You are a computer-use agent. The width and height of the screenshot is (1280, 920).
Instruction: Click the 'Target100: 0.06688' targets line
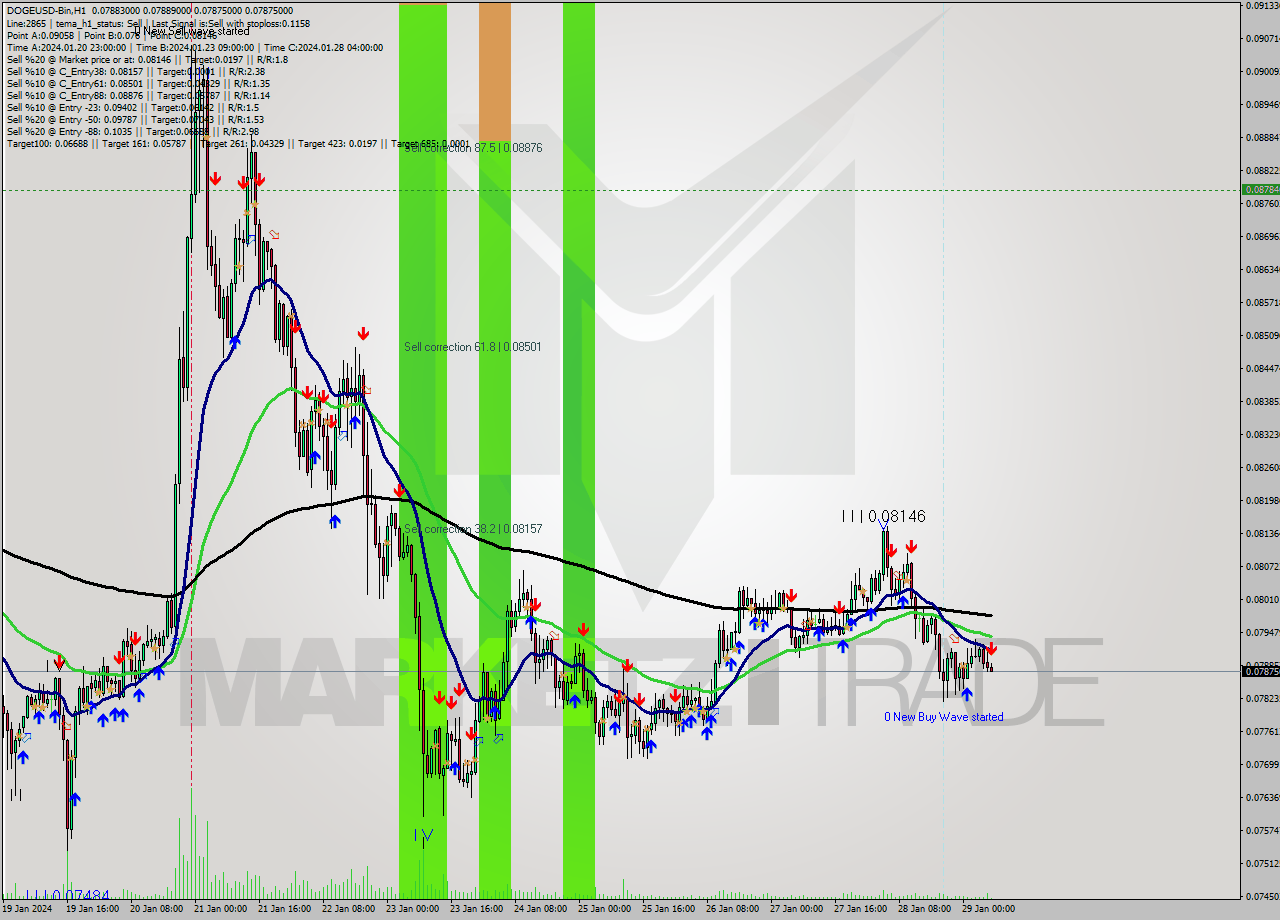[237, 144]
